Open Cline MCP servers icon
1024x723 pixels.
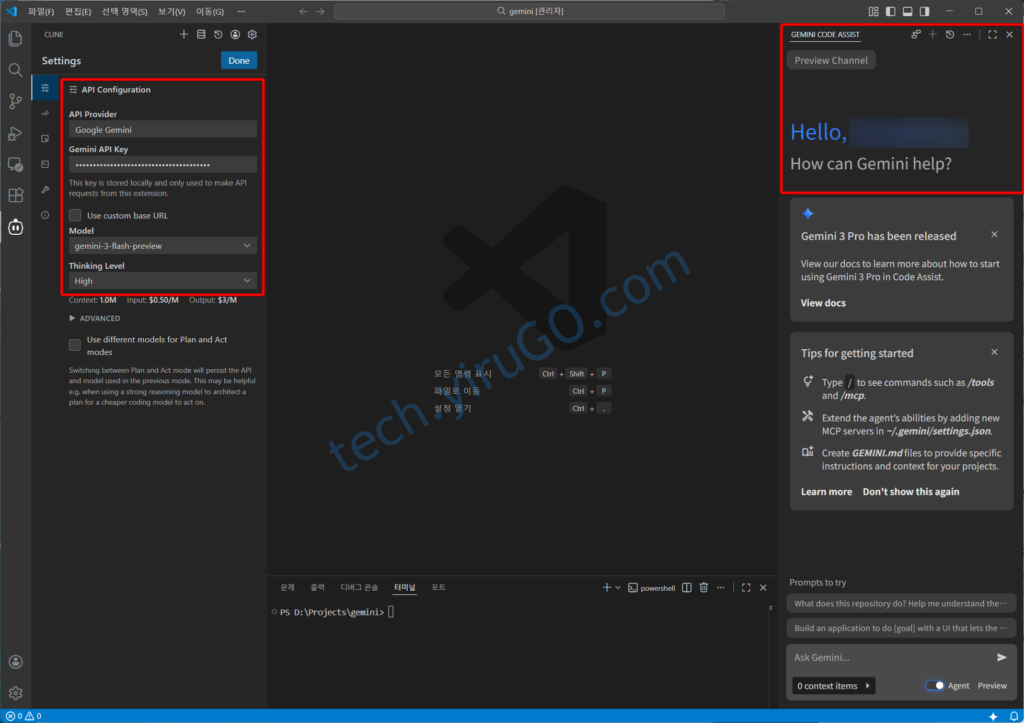pyautogui.click(x=201, y=35)
